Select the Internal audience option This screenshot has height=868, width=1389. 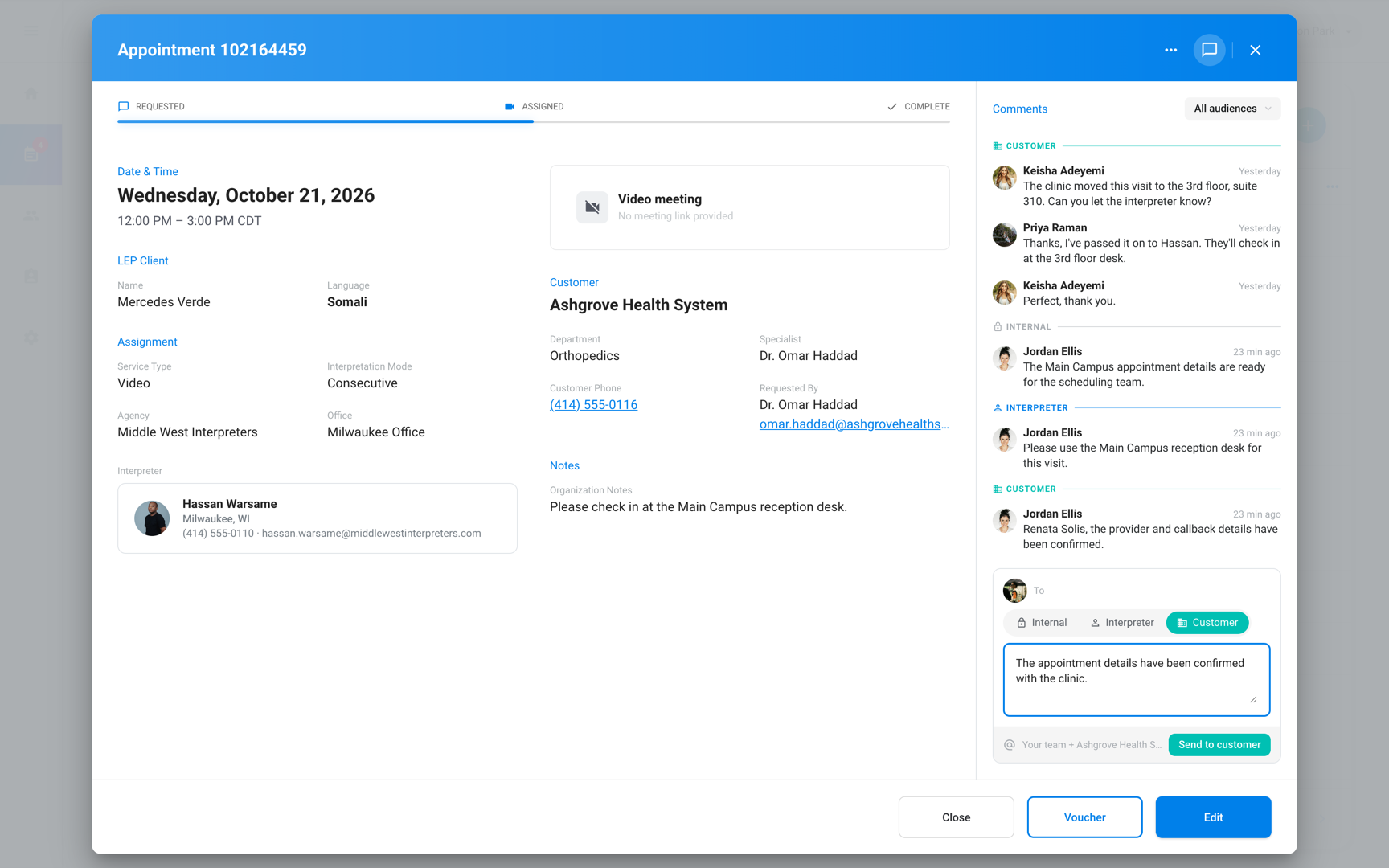click(x=1042, y=623)
